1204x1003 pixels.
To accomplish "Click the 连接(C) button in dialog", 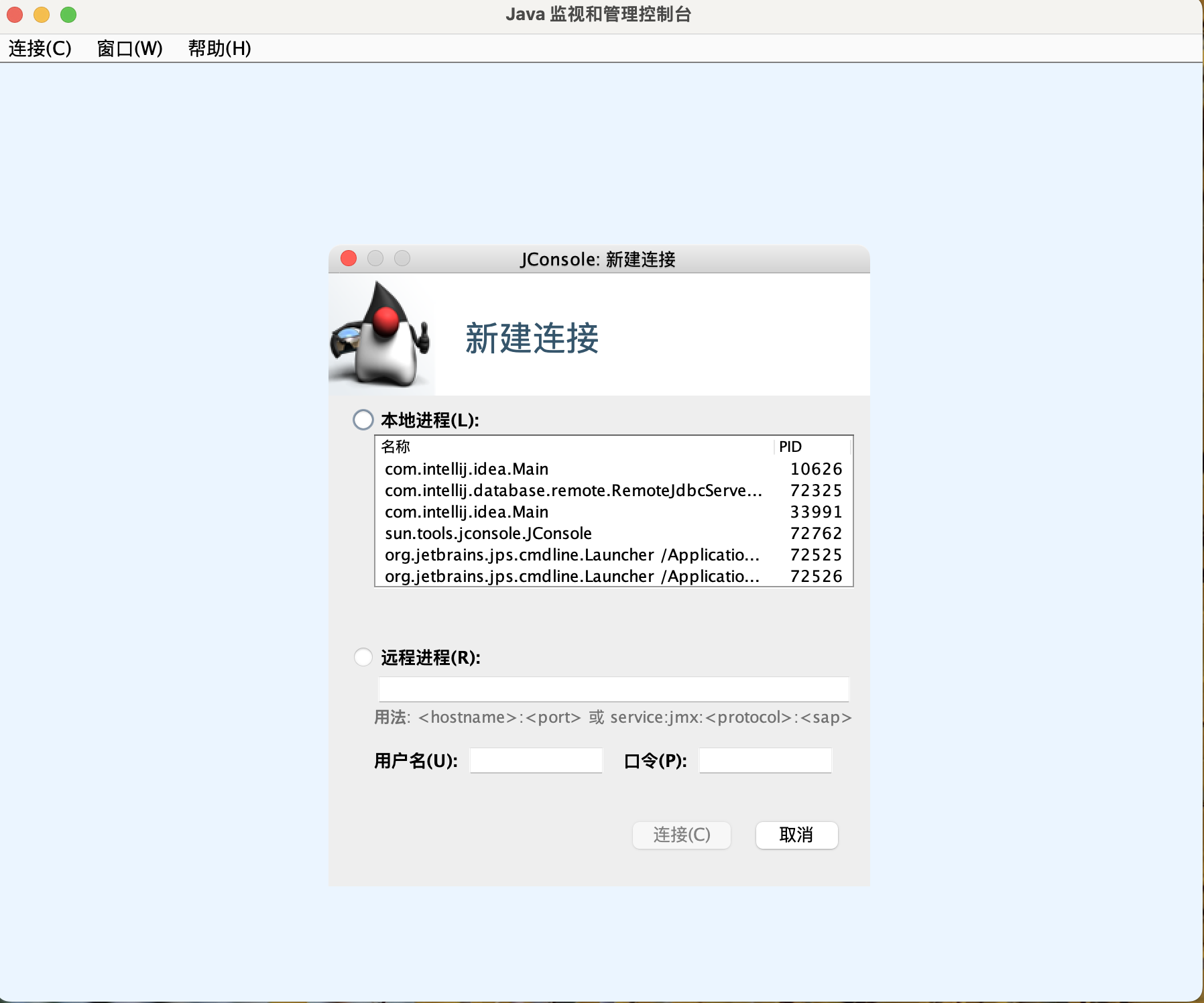I will click(682, 835).
